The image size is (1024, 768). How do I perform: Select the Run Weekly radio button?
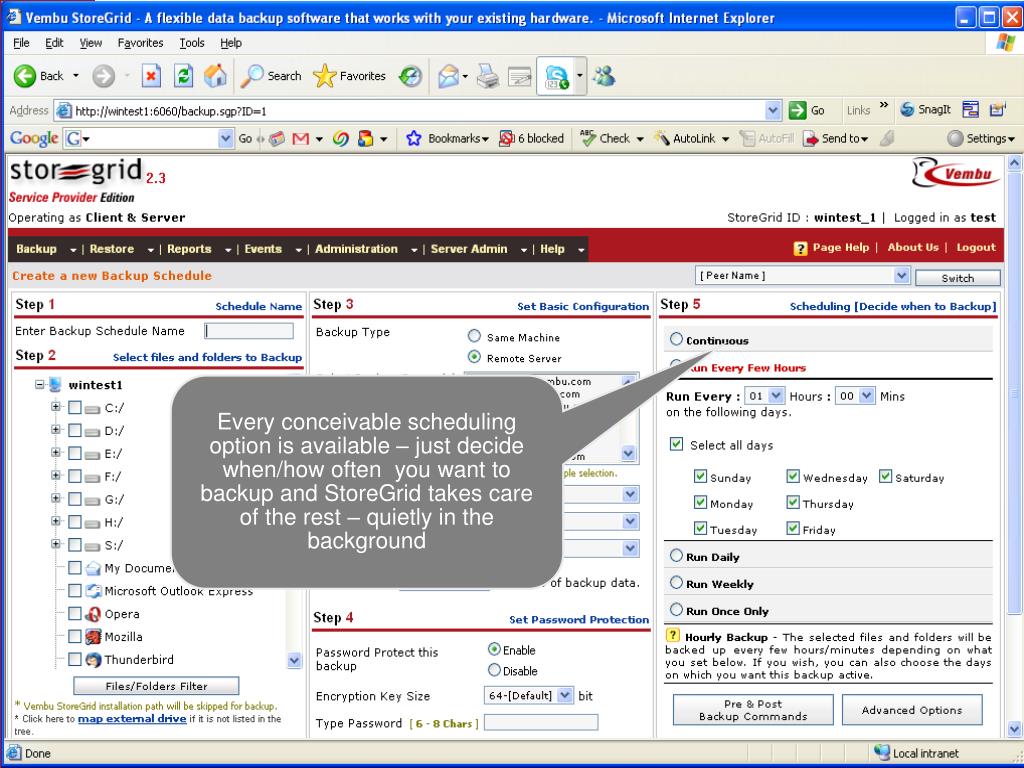pyautogui.click(x=676, y=583)
